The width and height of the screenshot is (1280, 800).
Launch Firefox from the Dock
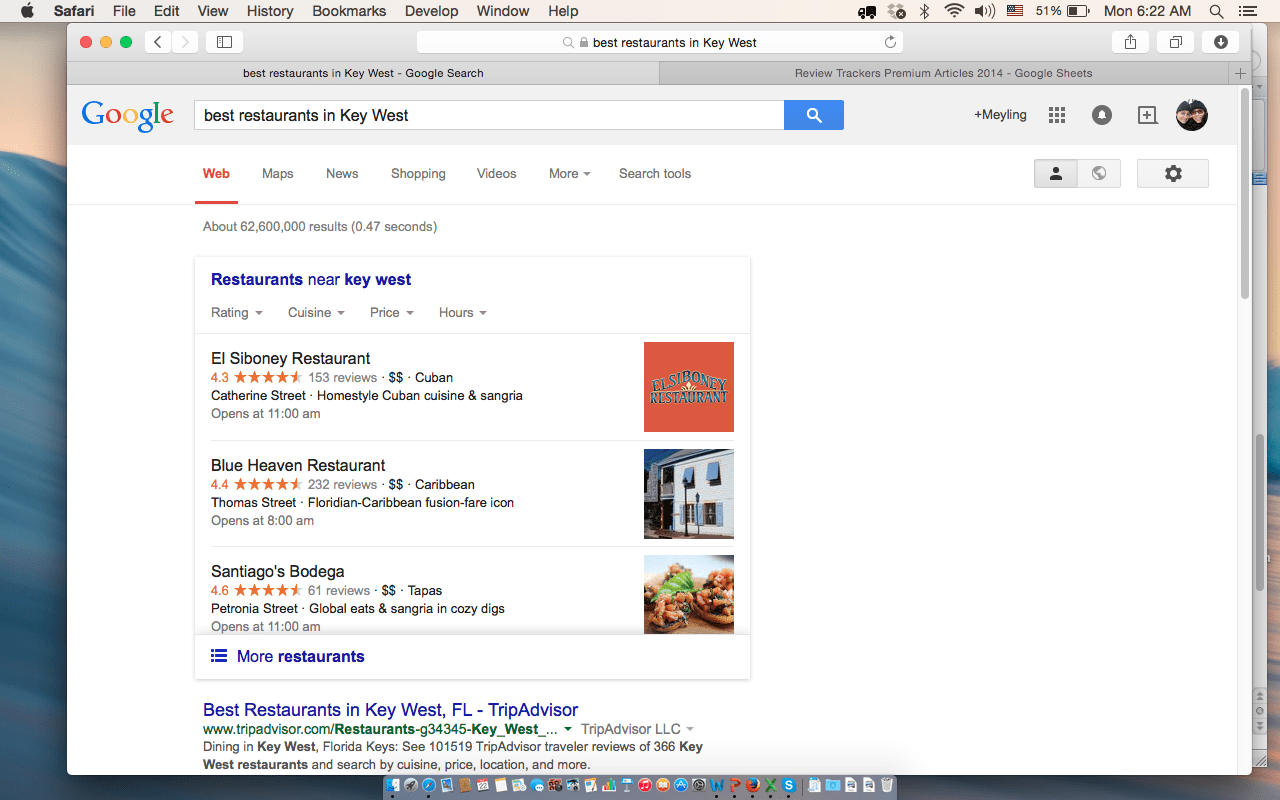coord(753,786)
